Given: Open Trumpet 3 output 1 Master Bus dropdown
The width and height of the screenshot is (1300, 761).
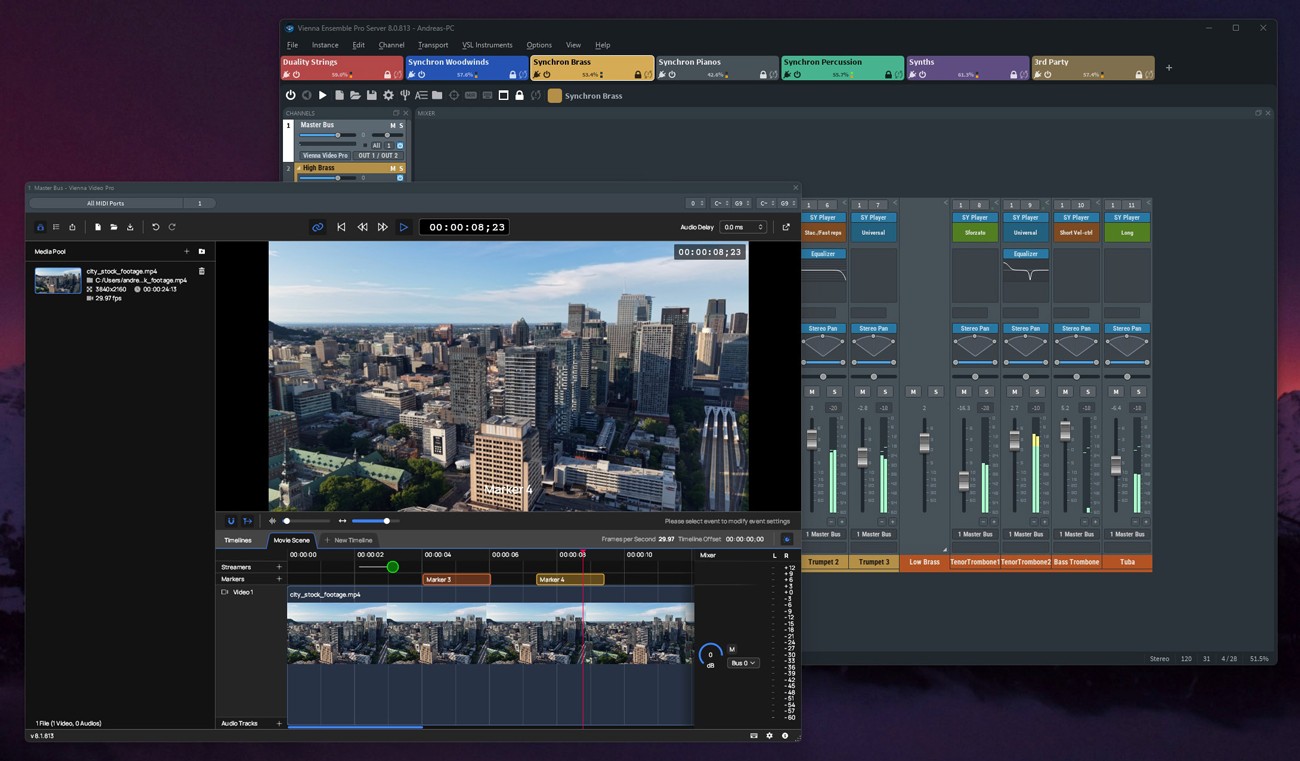Looking at the screenshot, I should pyautogui.click(x=874, y=534).
